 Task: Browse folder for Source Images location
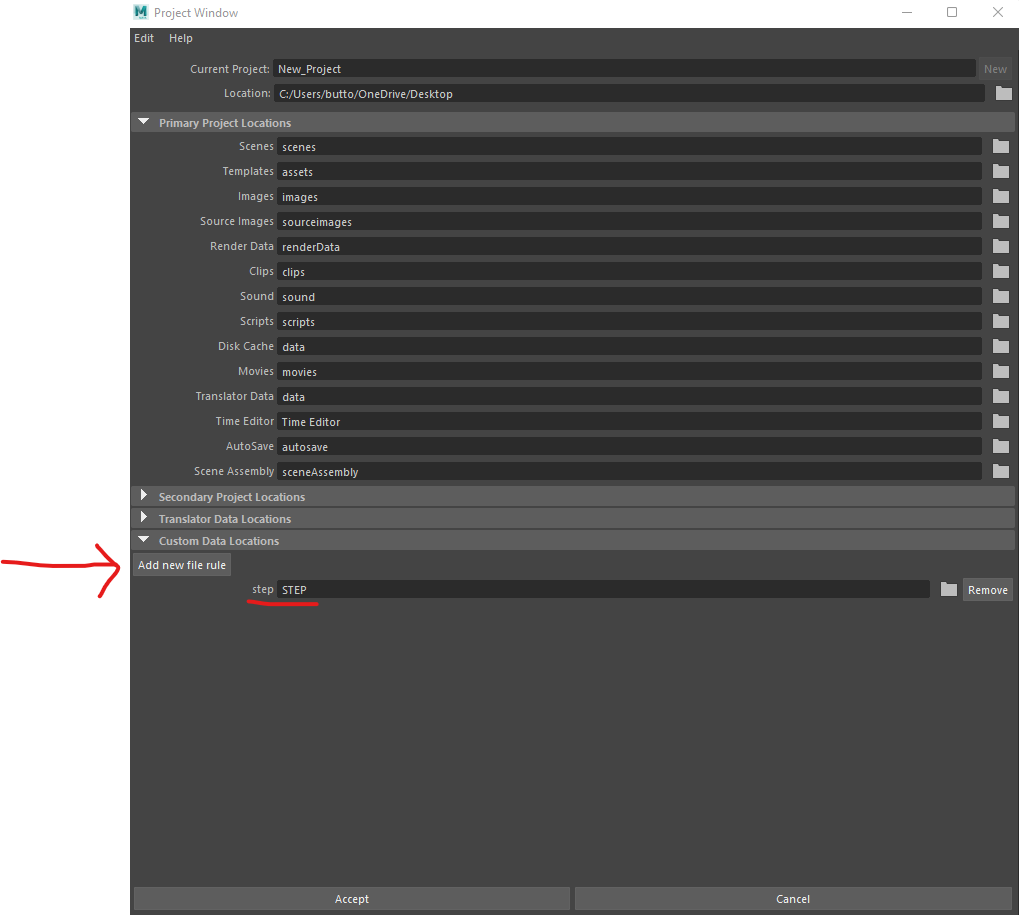pyautogui.click(x=1001, y=222)
